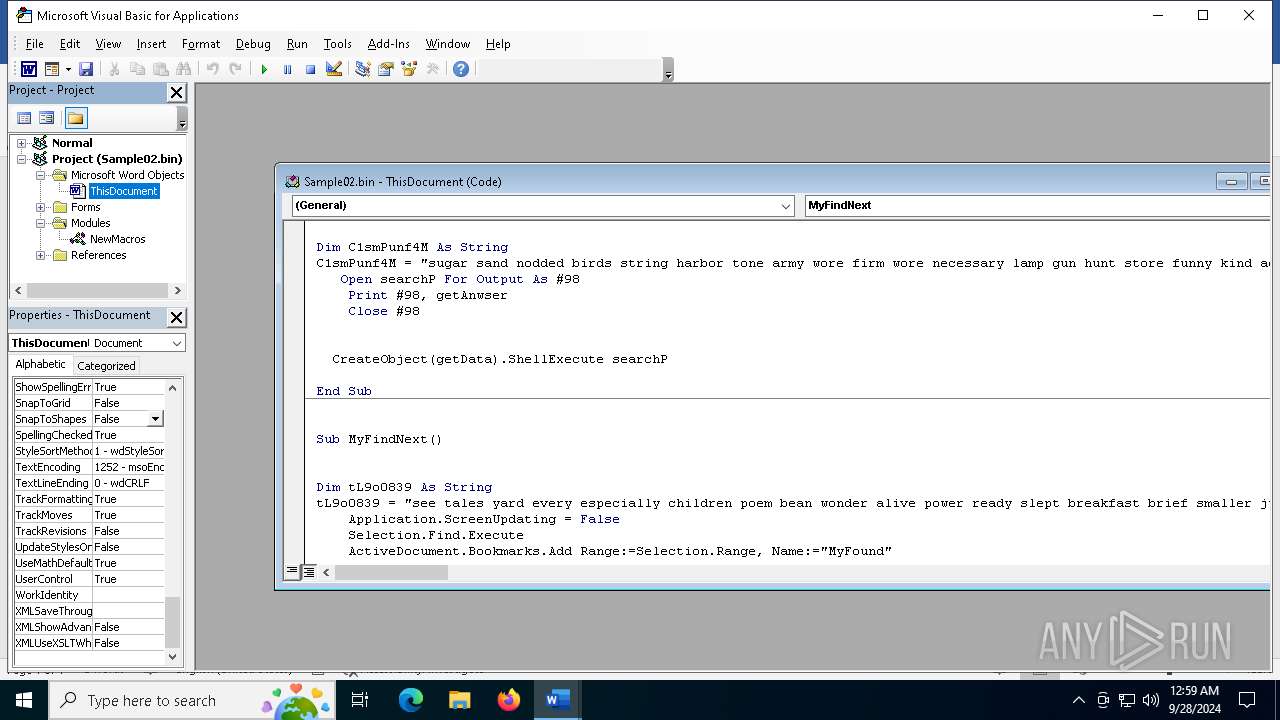Select the UserControl property row
The image size is (1280, 720).
tap(89, 579)
